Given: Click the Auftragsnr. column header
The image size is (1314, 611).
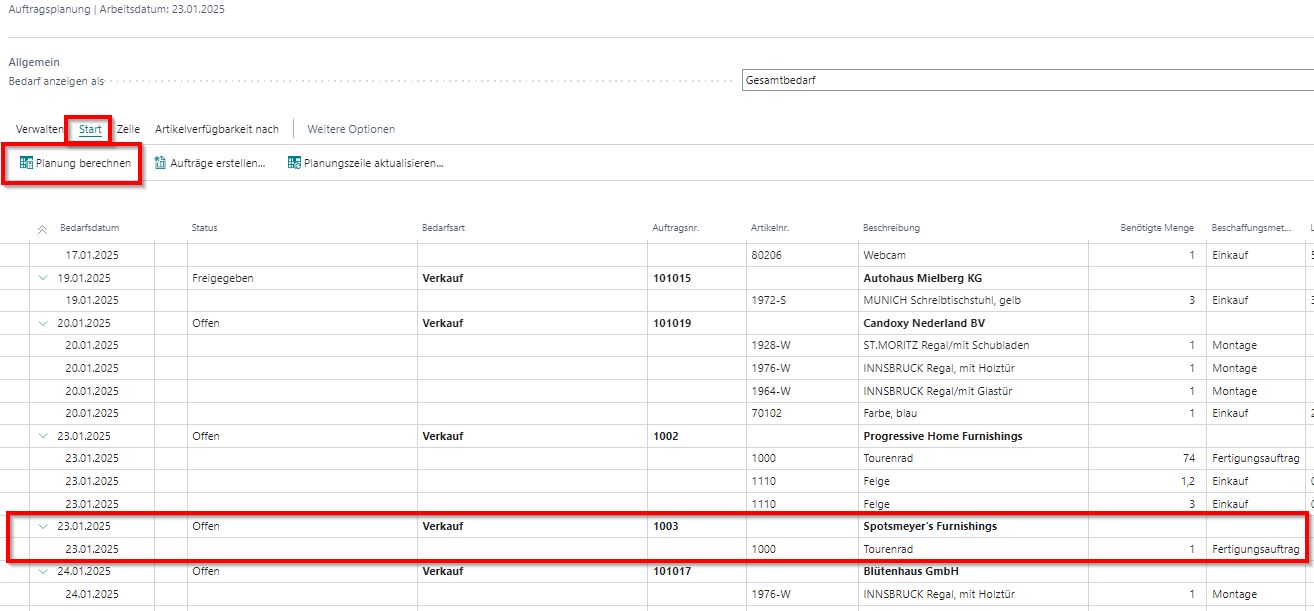Looking at the screenshot, I should point(675,228).
